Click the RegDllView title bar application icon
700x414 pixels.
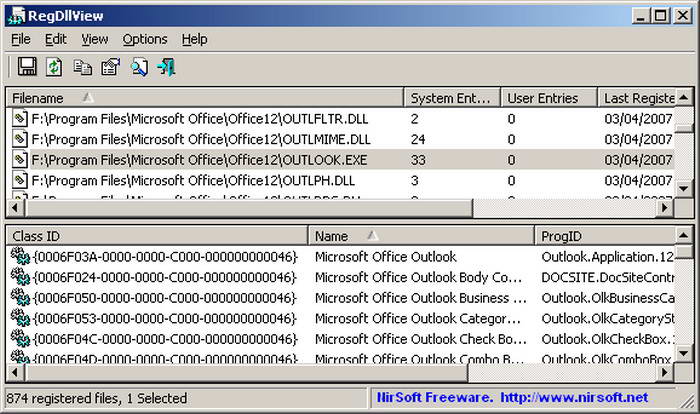(x=17, y=16)
